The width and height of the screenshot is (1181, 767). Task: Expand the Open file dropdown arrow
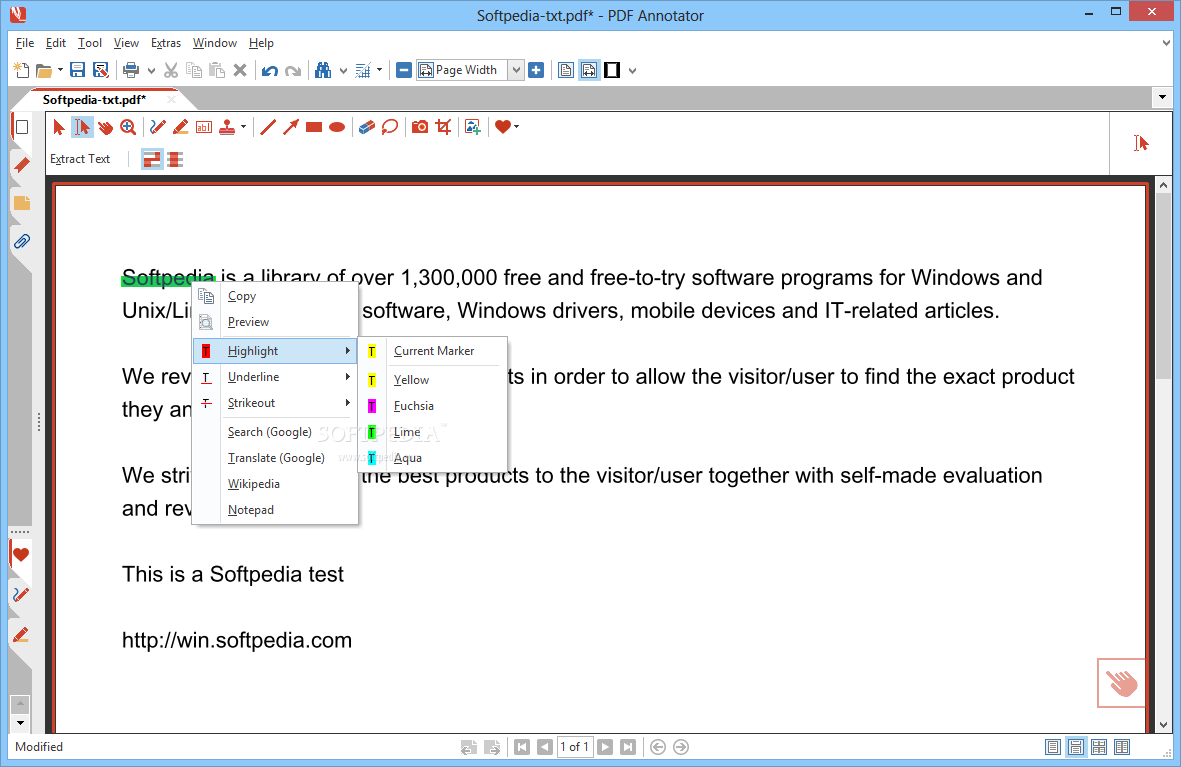click(x=60, y=70)
